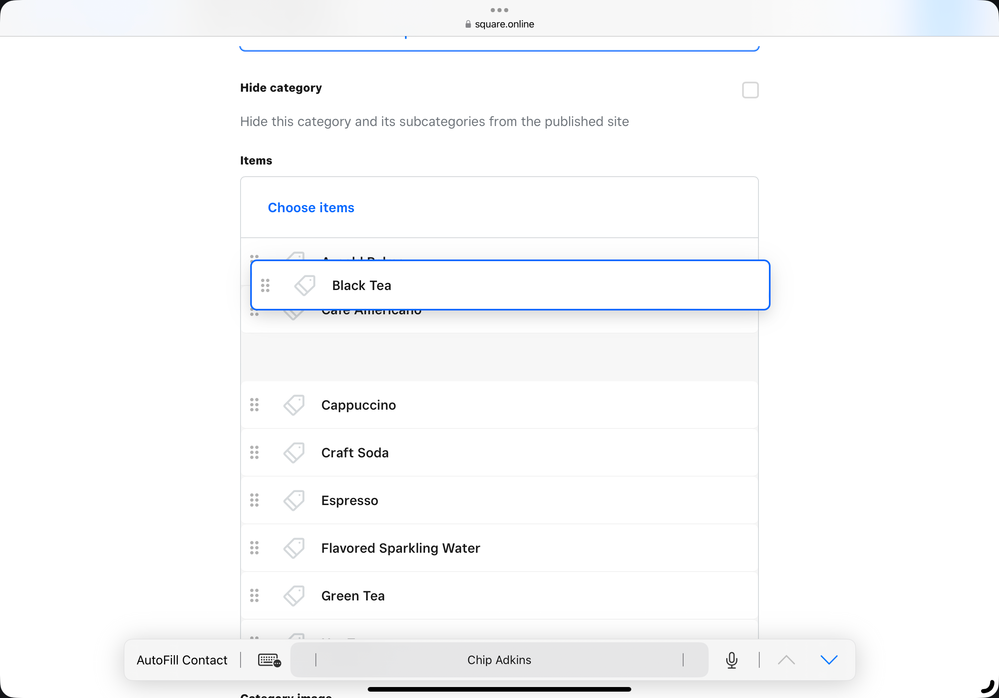Jump to next field with down chevron
The height and width of the screenshot is (698, 999).
coord(828,660)
